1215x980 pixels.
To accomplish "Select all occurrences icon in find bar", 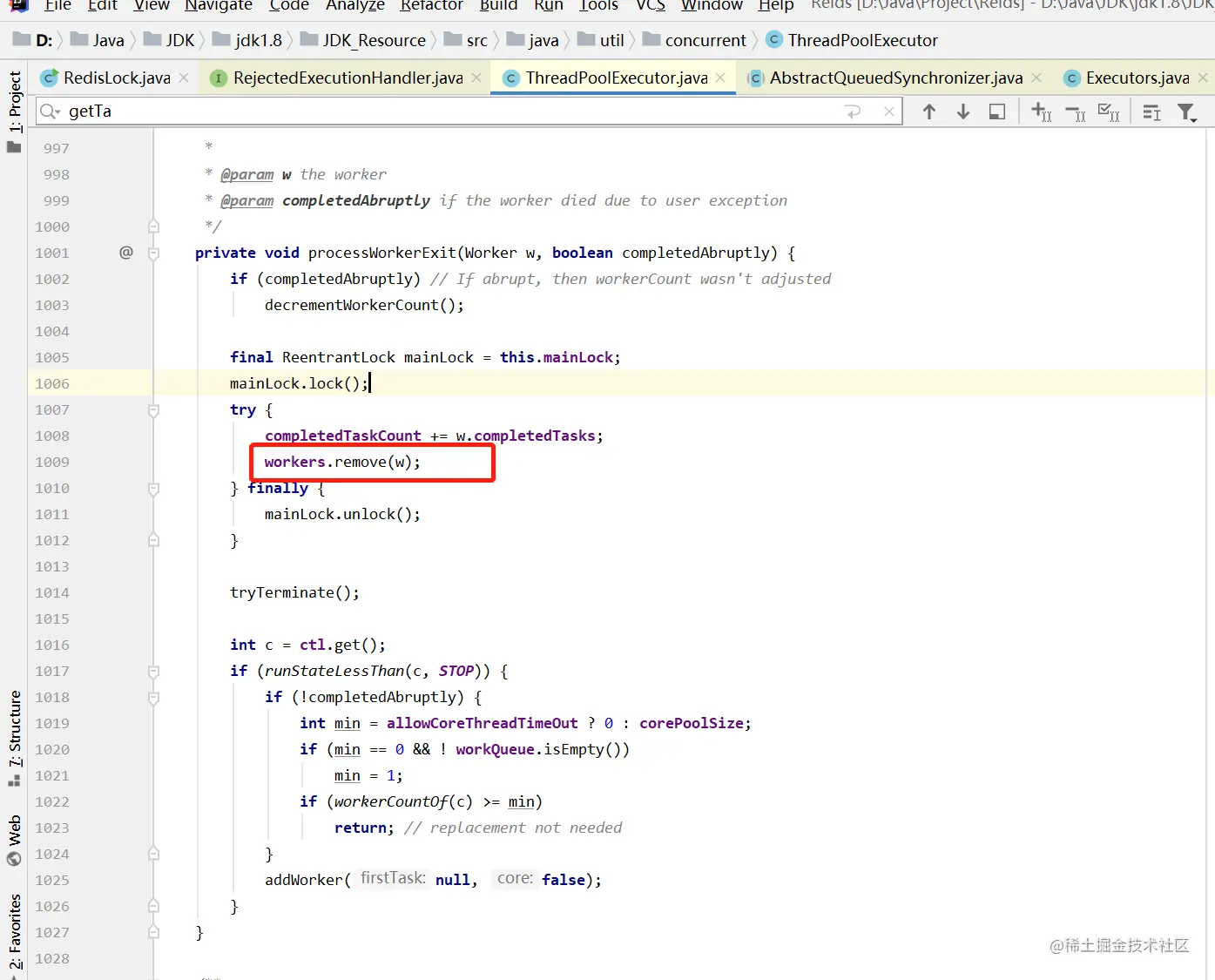I will pos(1109,112).
